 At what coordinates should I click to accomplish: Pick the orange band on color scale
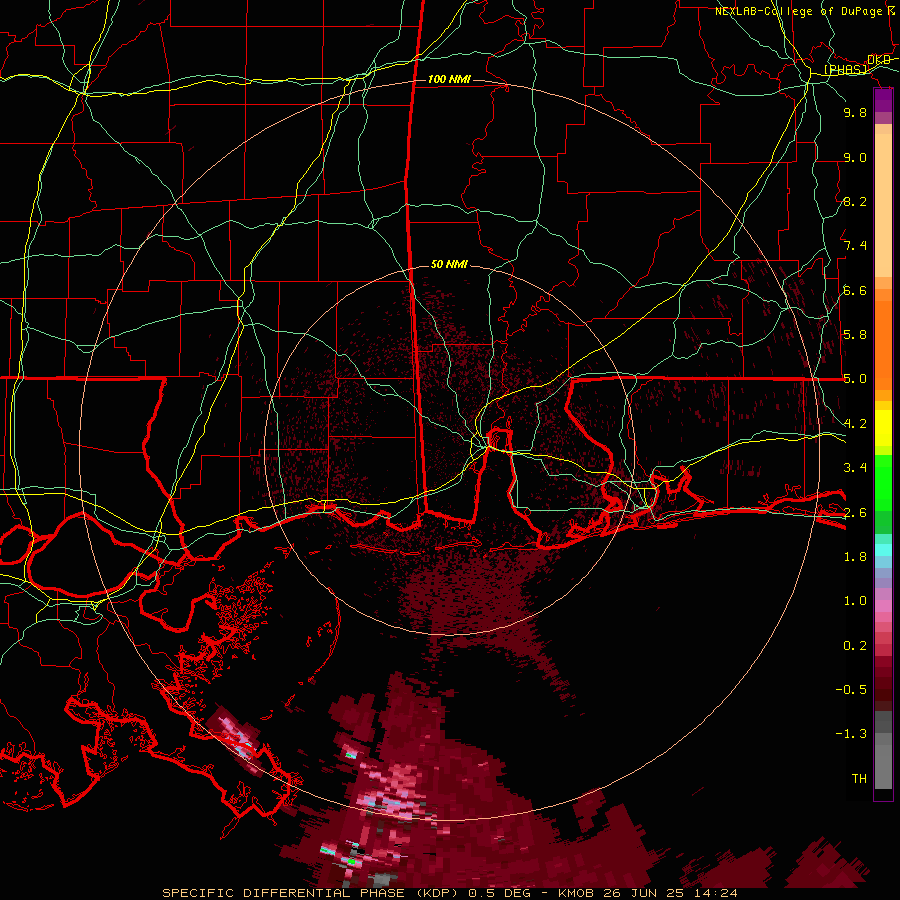pos(883,344)
